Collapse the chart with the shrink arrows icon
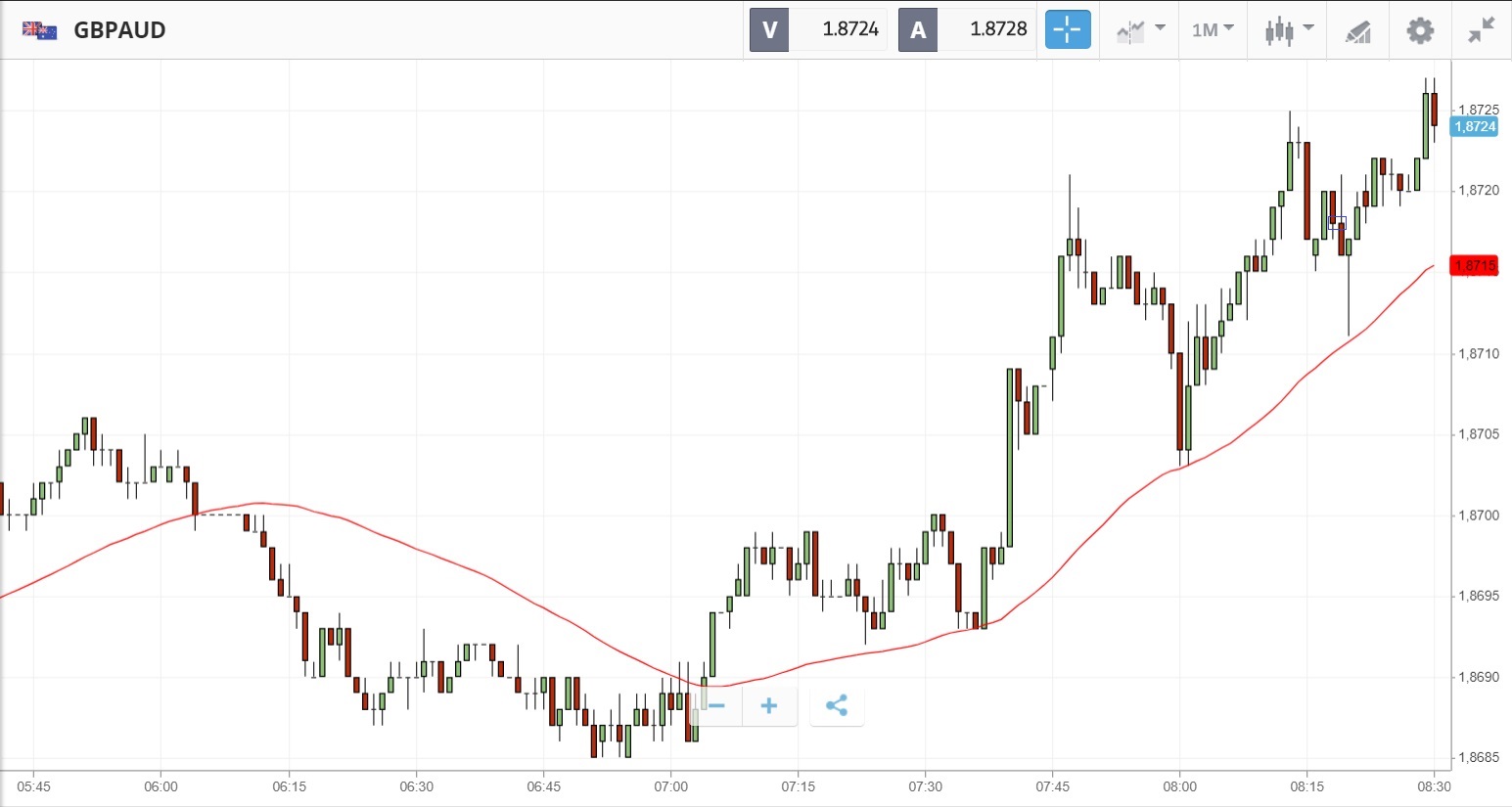This screenshot has height=807, width=1512. (x=1482, y=30)
